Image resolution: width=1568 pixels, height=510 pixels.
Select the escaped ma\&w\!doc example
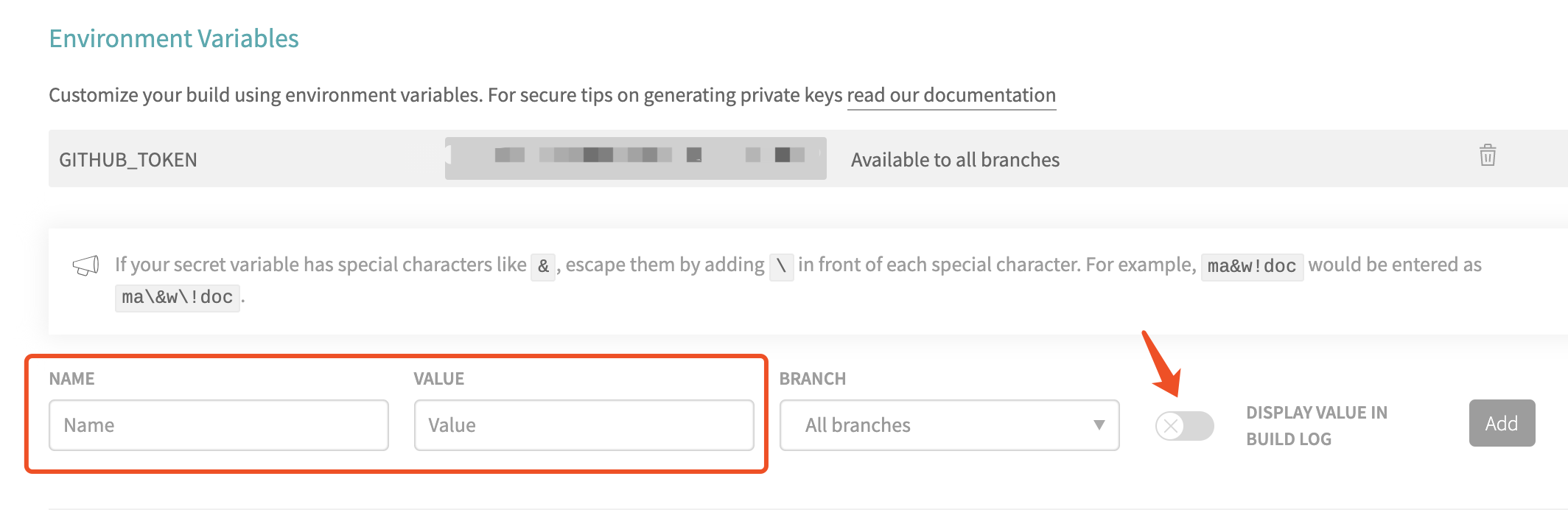pyautogui.click(x=177, y=297)
